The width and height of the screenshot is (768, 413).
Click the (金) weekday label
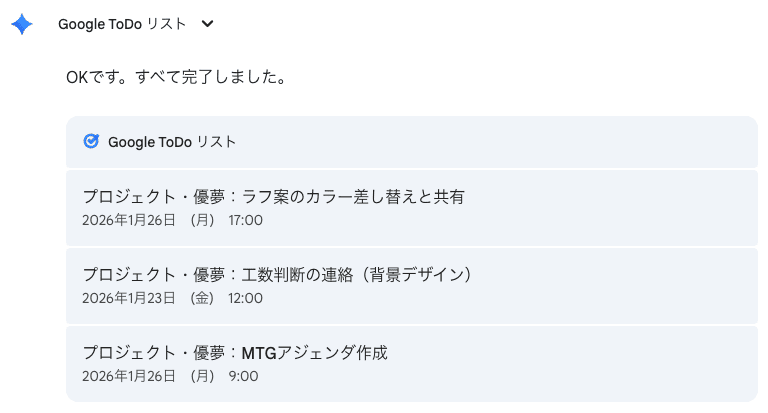201,298
